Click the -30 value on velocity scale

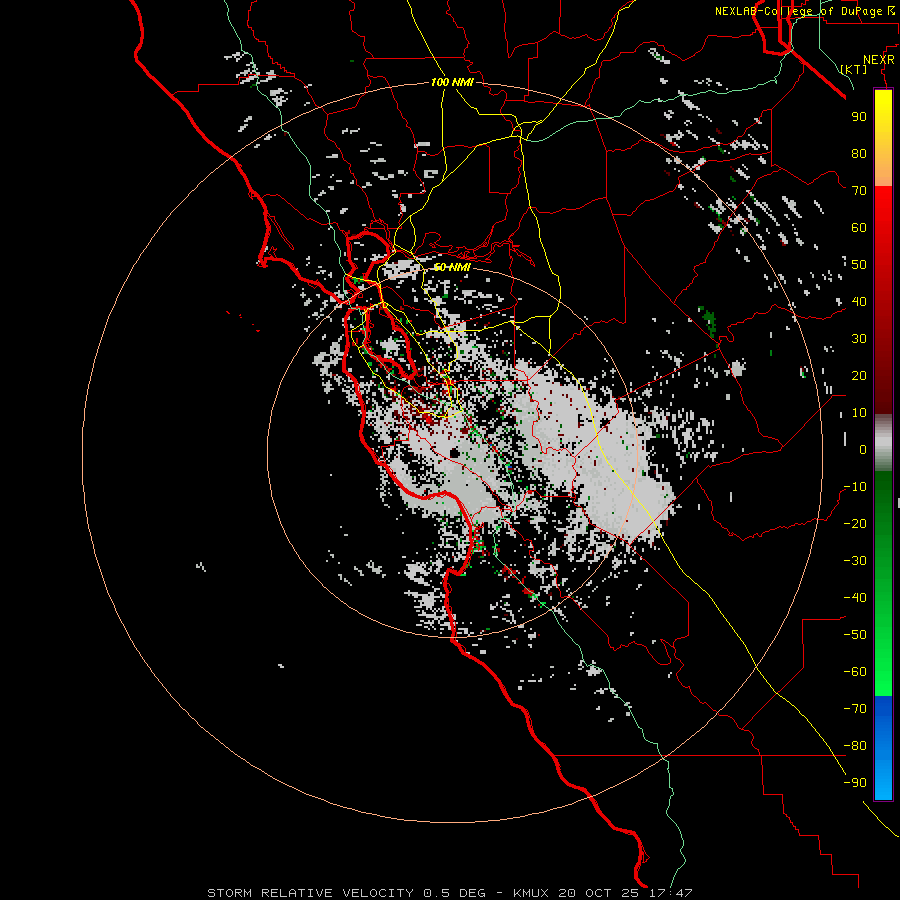pos(855,561)
